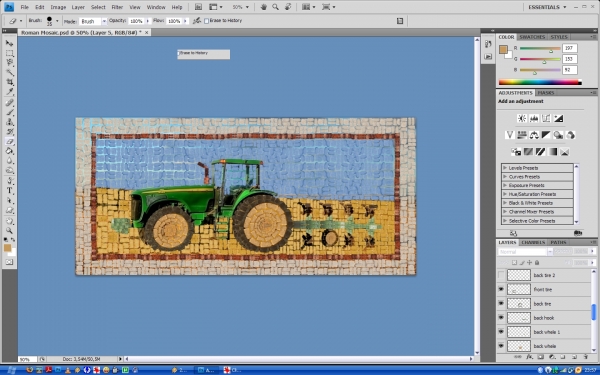
Task: Switch to the Masks tab
Action: 546,93
